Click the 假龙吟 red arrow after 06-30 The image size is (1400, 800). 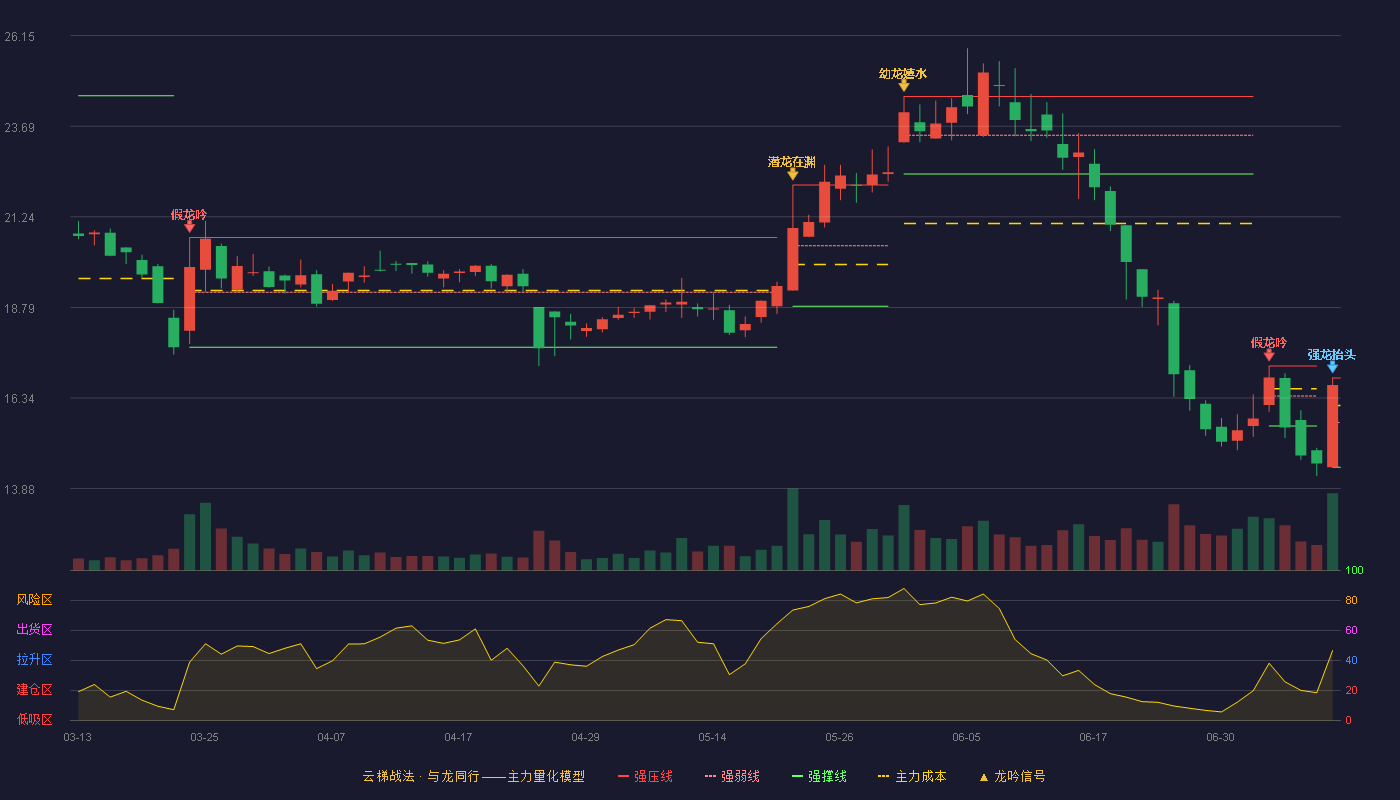1269,355
